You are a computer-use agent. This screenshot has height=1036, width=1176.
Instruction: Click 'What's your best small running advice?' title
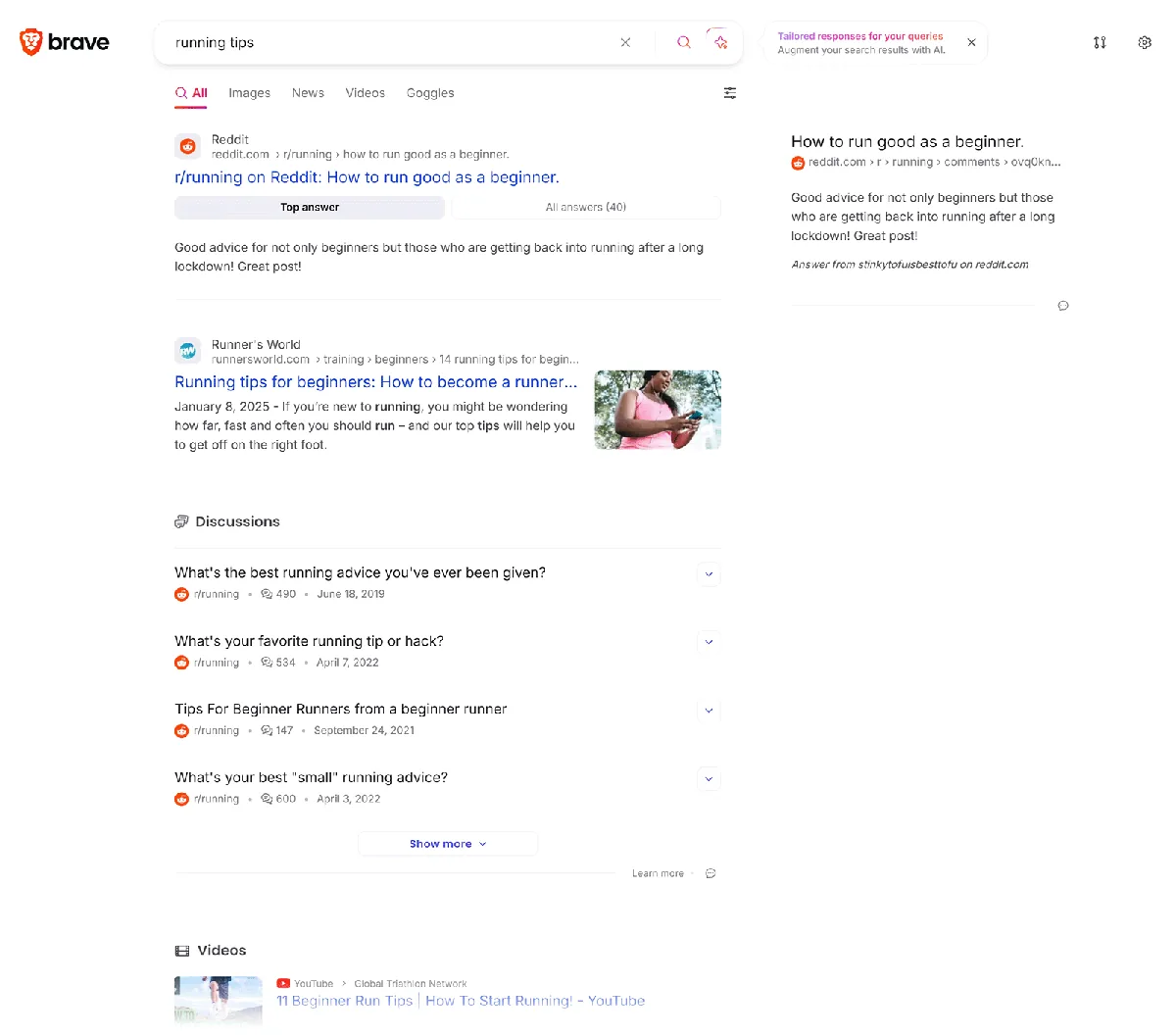[312, 777]
